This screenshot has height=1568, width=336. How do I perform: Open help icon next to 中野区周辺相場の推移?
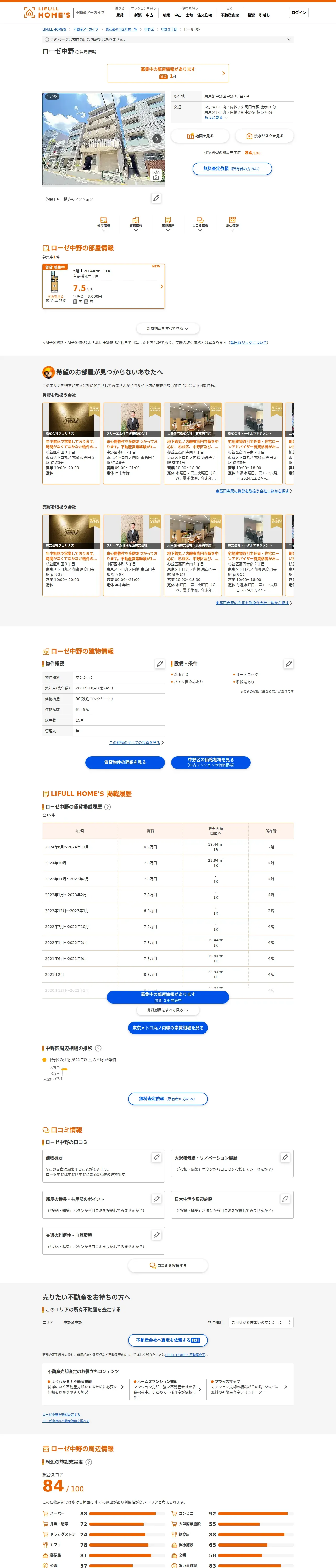coord(98,1048)
